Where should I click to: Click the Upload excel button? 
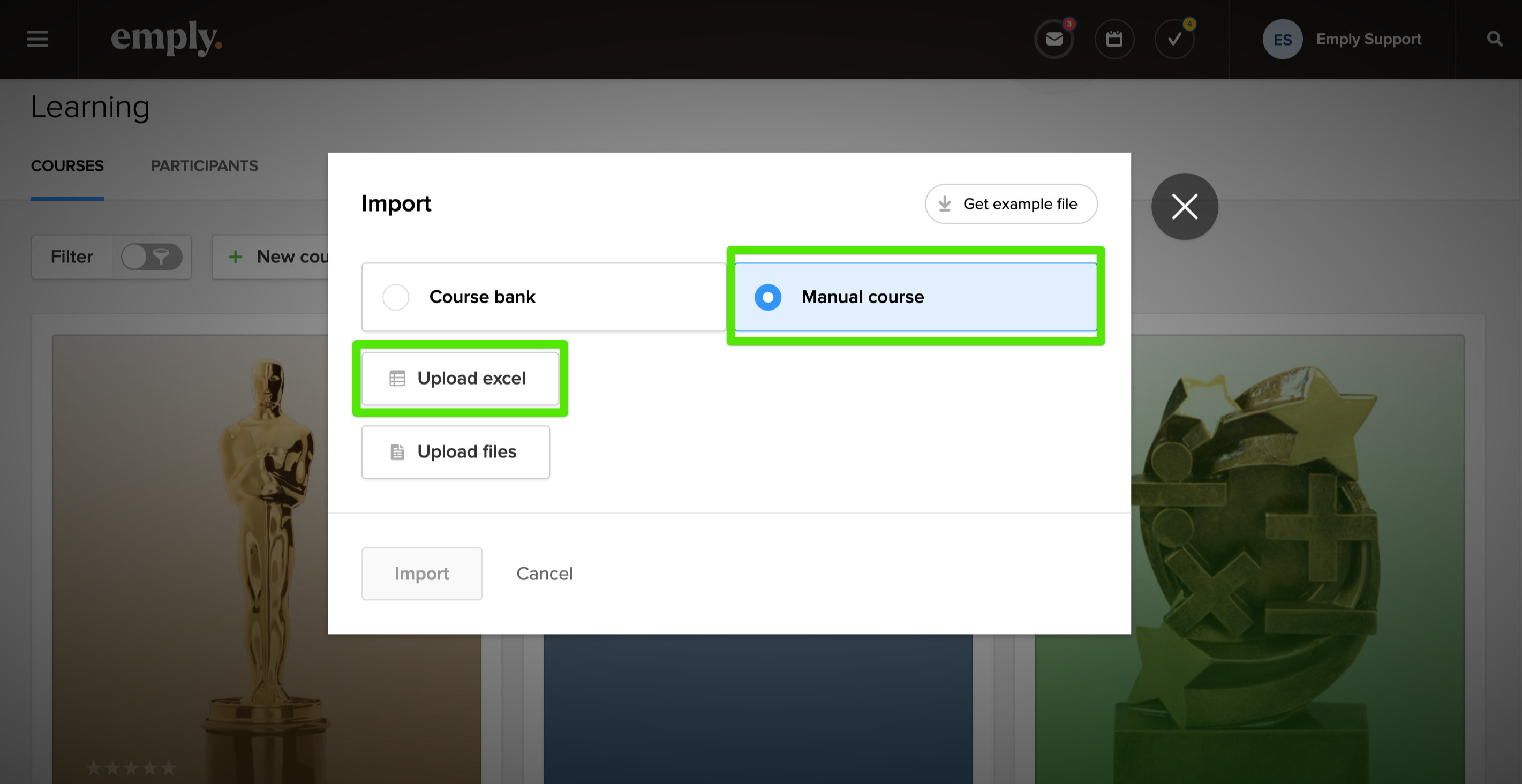pyautogui.click(x=459, y=378)
